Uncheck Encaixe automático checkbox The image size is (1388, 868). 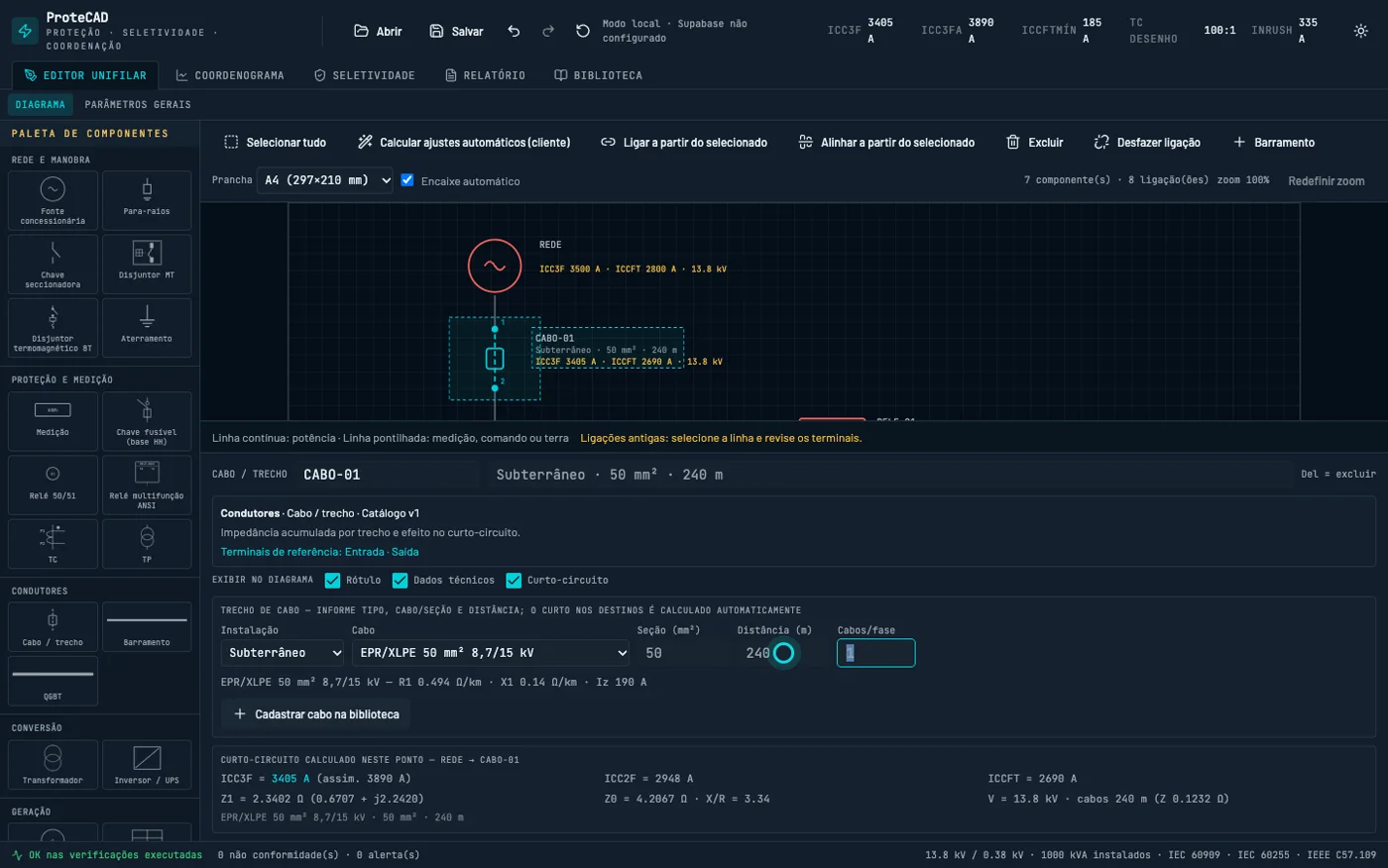click(406, 180)
